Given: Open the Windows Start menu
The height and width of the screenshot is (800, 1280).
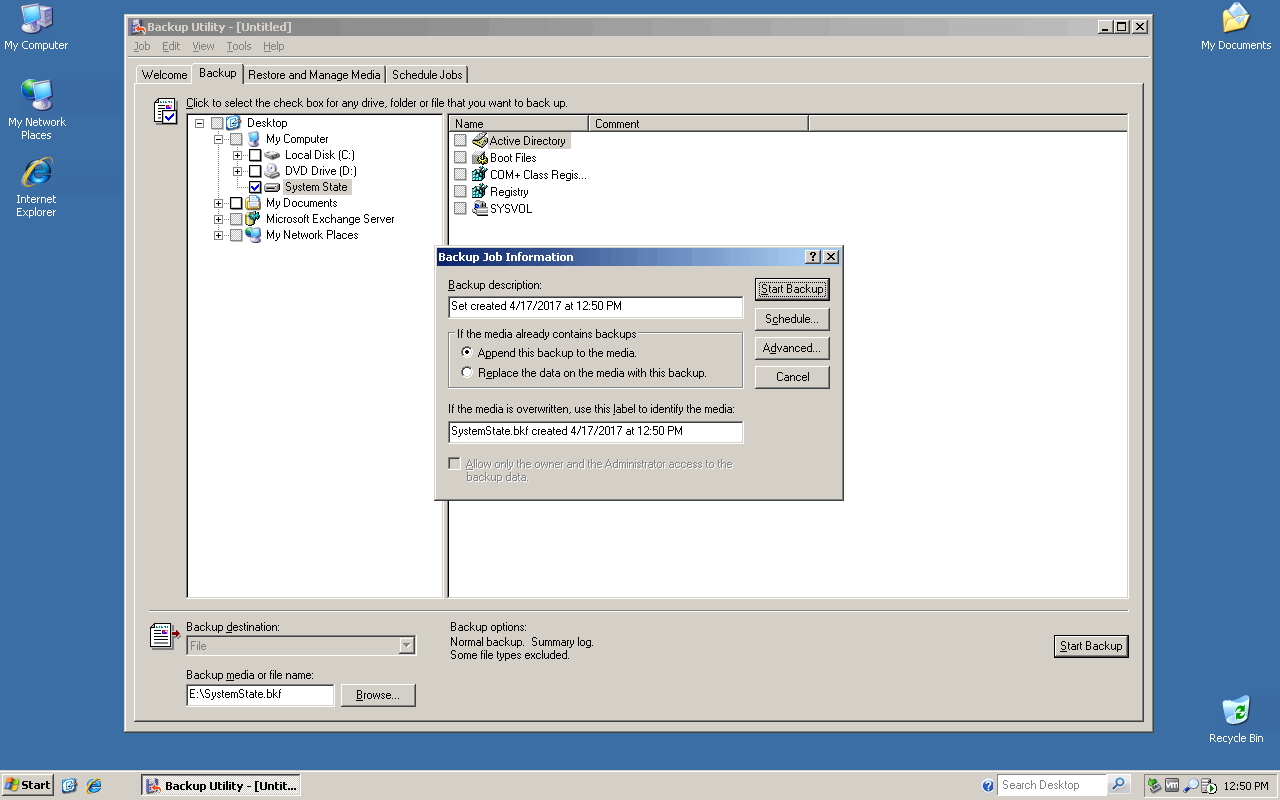Looking at the screenshot, I should 28,785.
